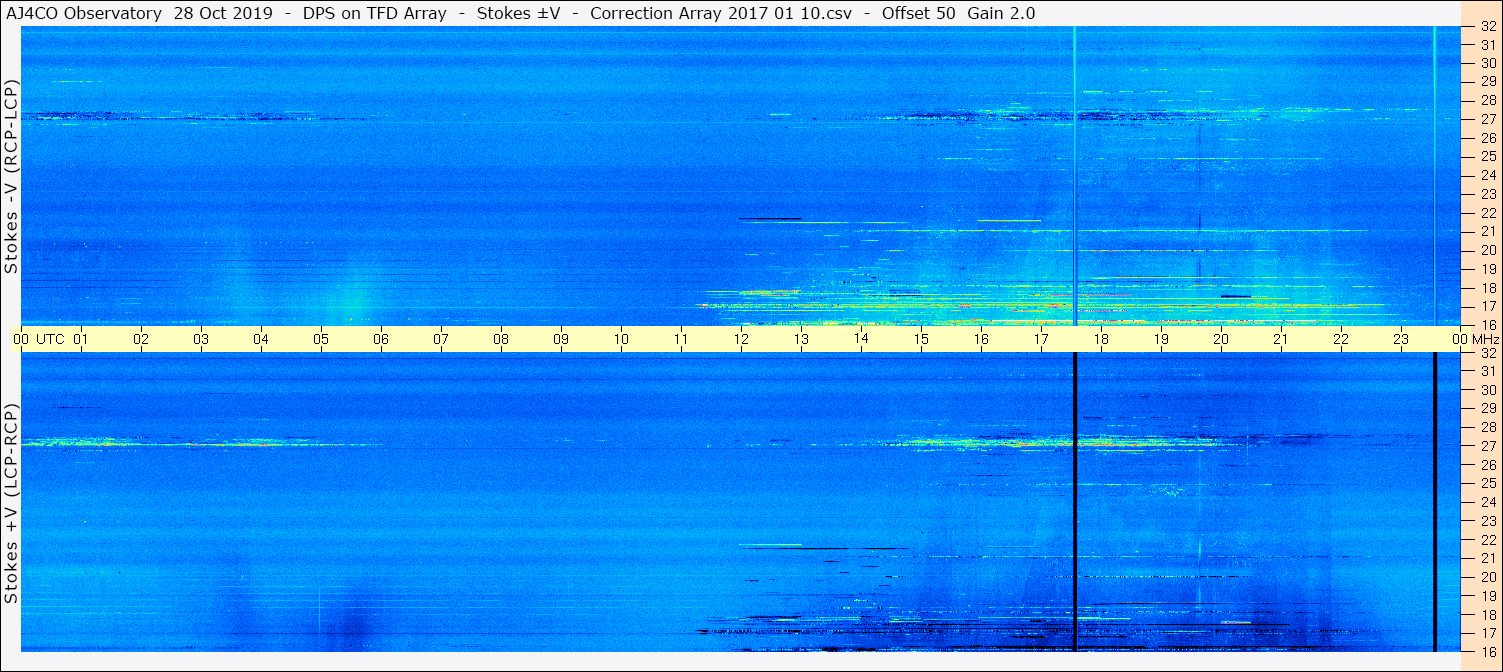Click the '22' hour mark on time axis
The image size is (1503, 672).
1341,339
